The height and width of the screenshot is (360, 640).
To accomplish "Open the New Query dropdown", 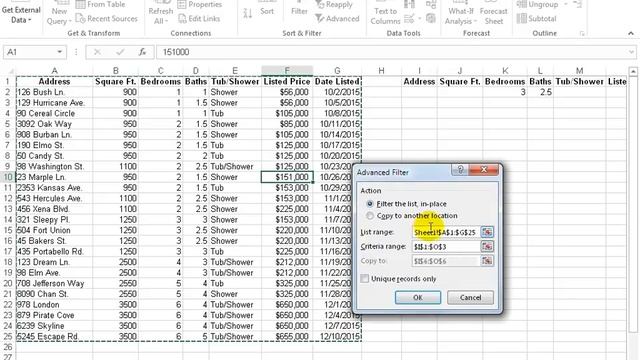I will click(x=59, y=16).
